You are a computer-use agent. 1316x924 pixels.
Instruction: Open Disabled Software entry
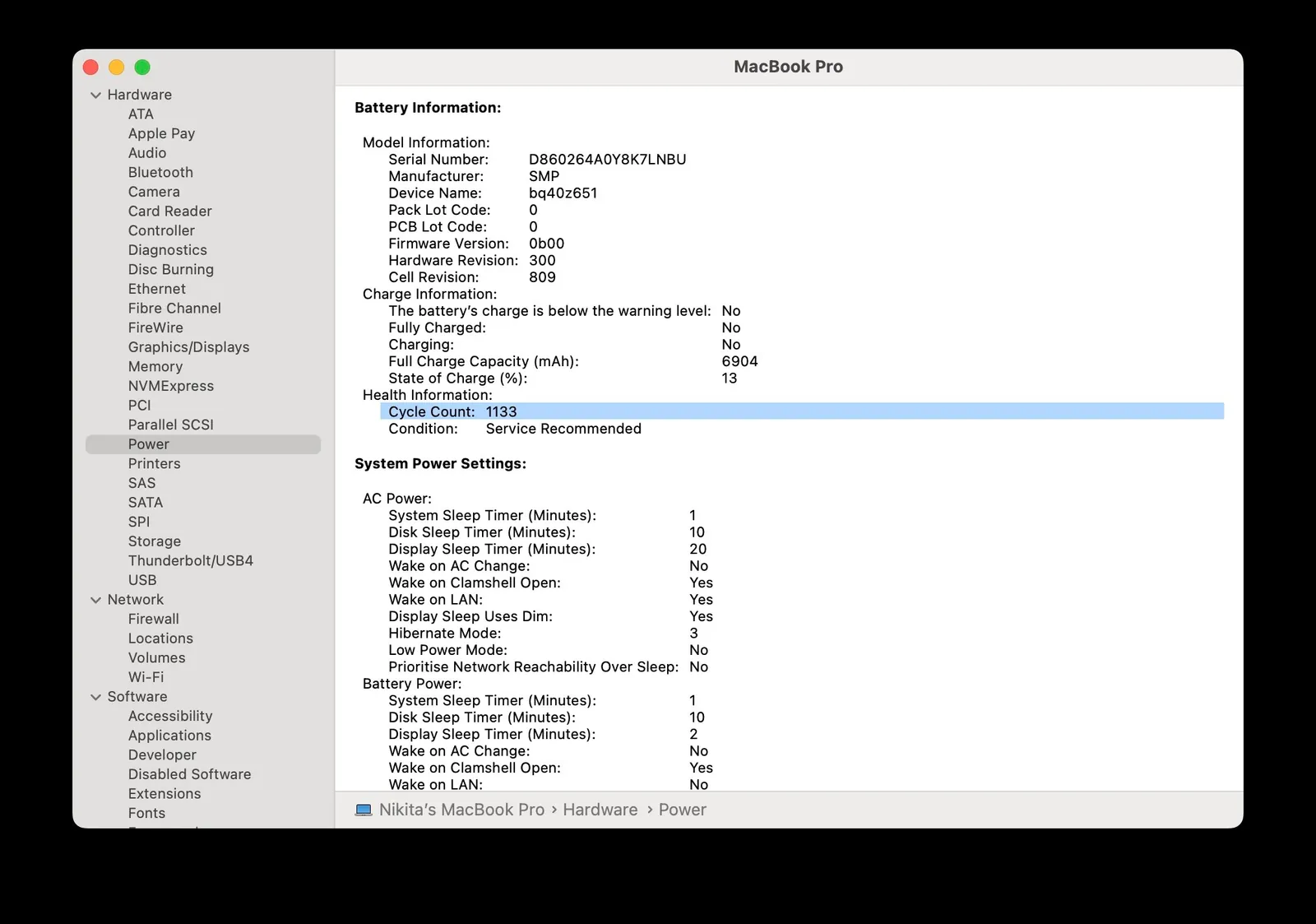pyautogui.click(x=190, y=775)
